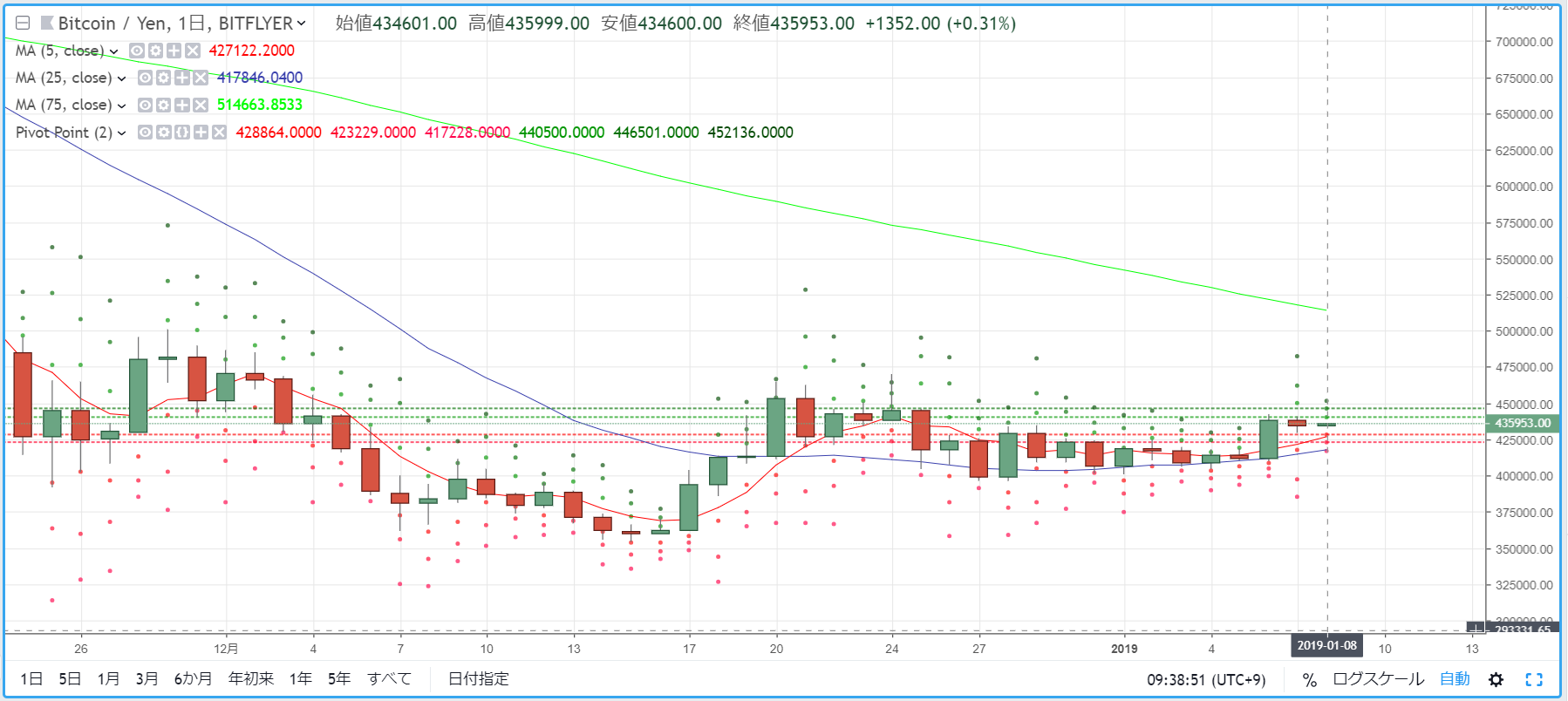
Task: Open chart settings gear in bottom bar
Action: 1496,679
